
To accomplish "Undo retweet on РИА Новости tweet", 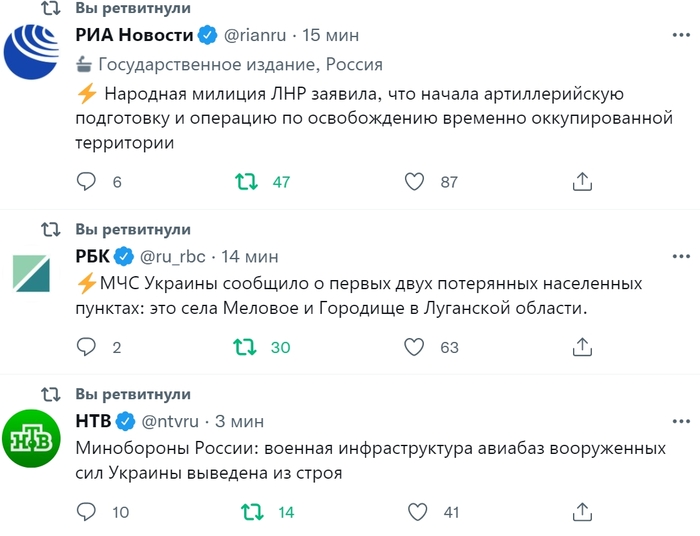I will point(245,182).
